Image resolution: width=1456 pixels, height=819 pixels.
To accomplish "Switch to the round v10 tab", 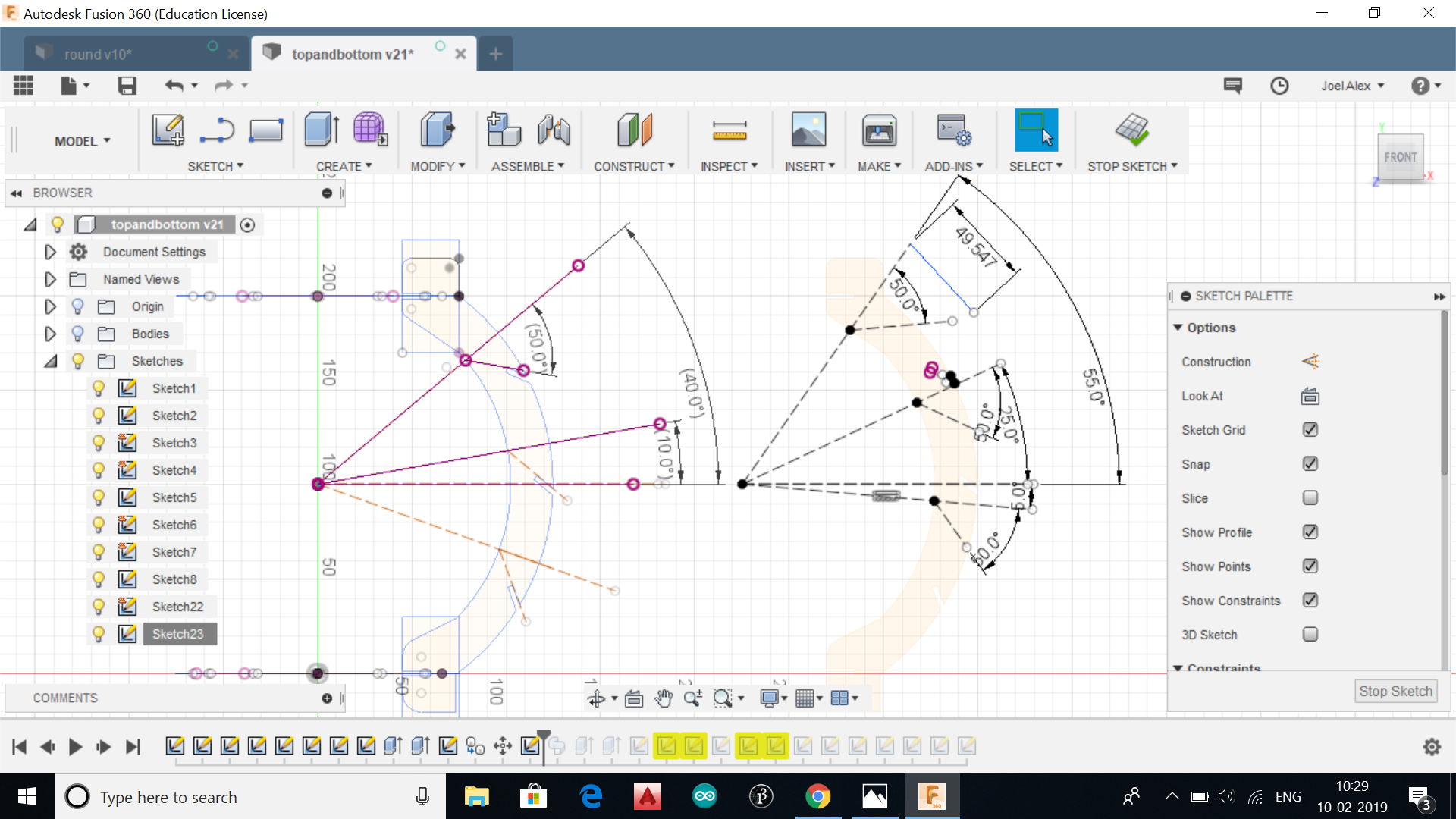I will (x=99, y=55).
